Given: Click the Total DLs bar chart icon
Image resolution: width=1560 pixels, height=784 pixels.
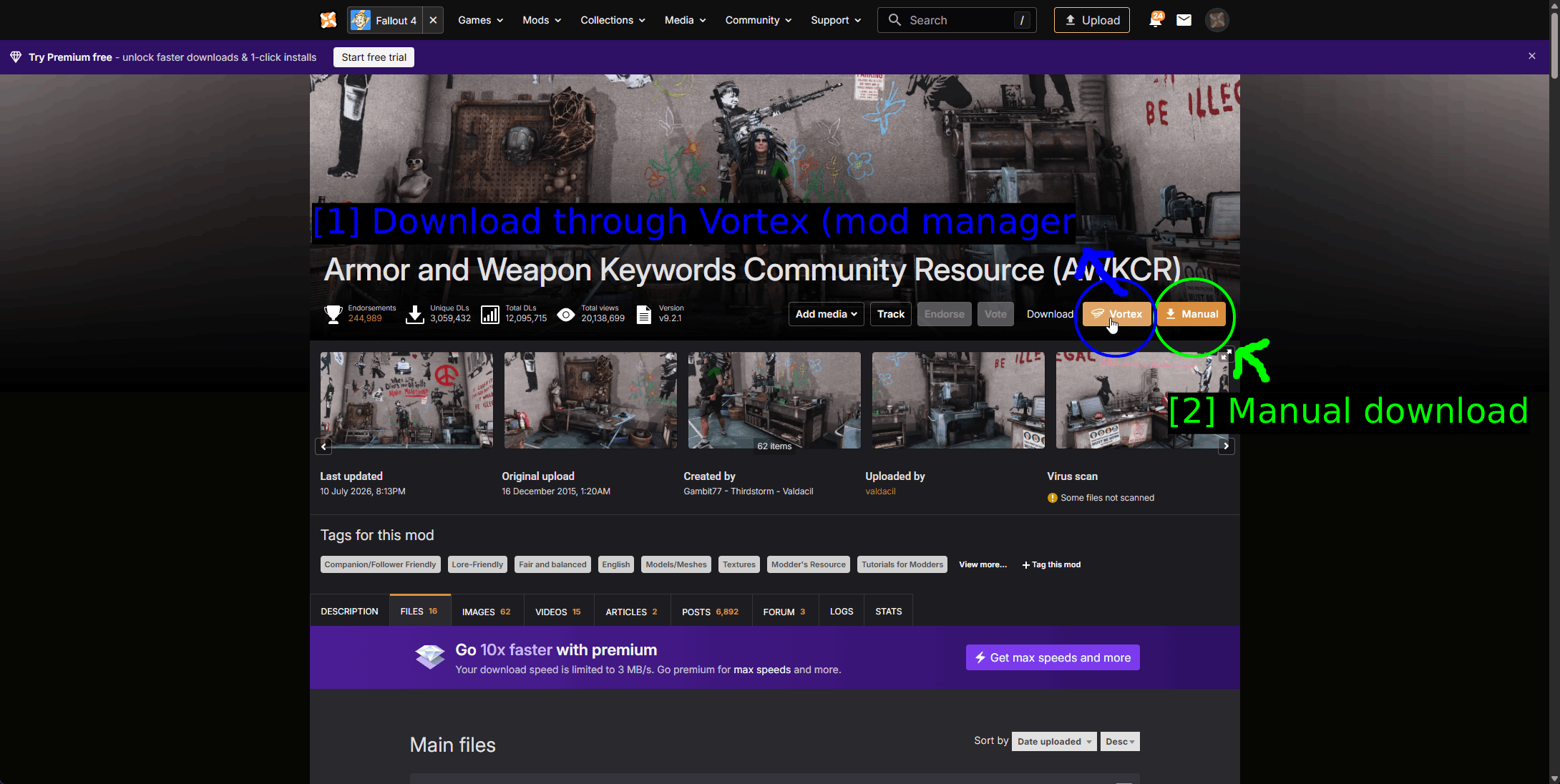Looking at the screenshot, I should coord(490,314).
